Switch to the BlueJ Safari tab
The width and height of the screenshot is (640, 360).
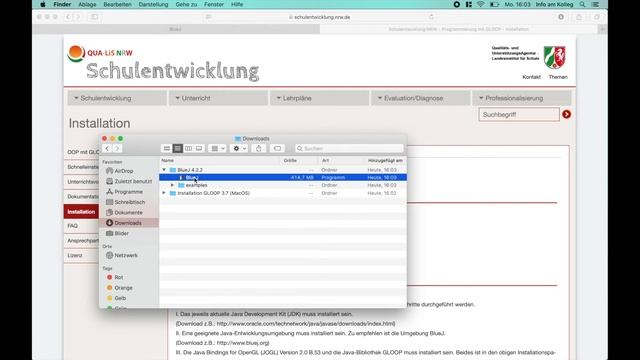[x=176, y=29]
